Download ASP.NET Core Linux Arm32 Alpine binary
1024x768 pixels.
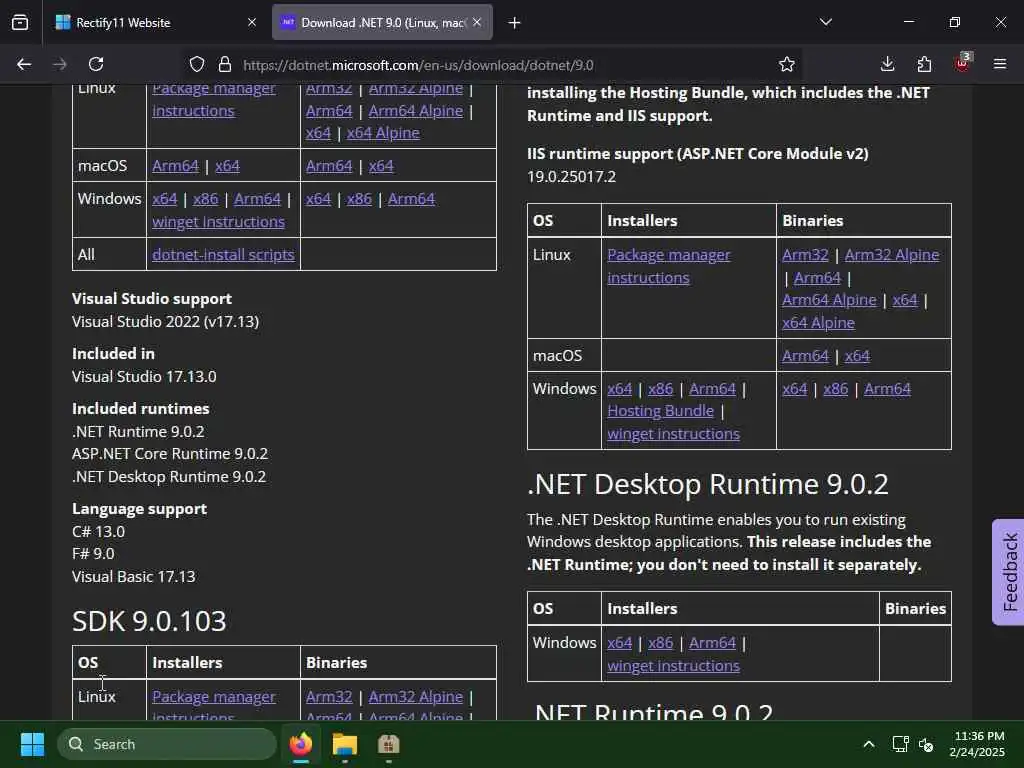coord(891,255)
